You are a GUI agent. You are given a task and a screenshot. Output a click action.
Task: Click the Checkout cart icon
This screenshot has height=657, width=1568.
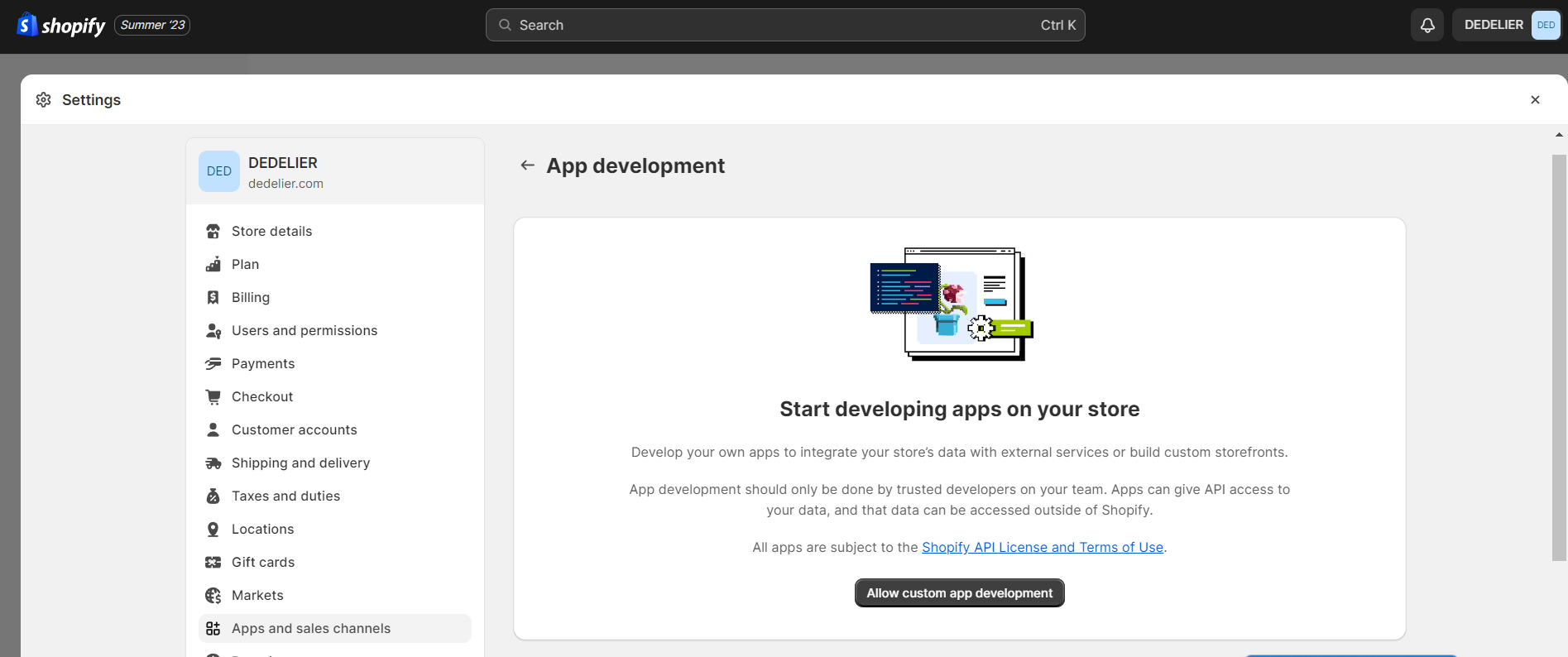point(213,396)
